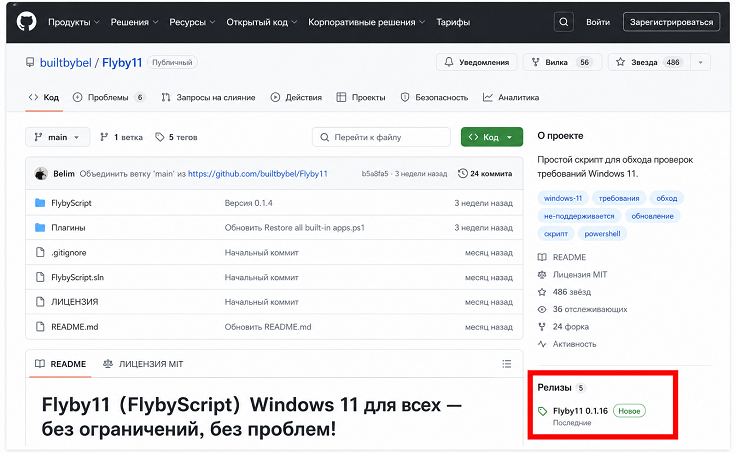The height and width of the screenshot is (453, 735).
Task: Open the github.com/builtbybel/Flyby11 commit link
Action: [x=258, y=174]
